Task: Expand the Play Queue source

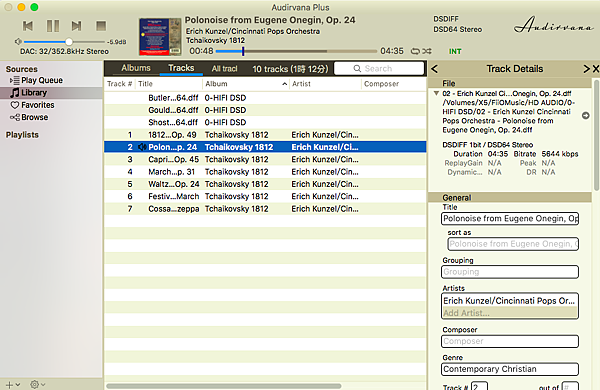Action: coord(11,80)
